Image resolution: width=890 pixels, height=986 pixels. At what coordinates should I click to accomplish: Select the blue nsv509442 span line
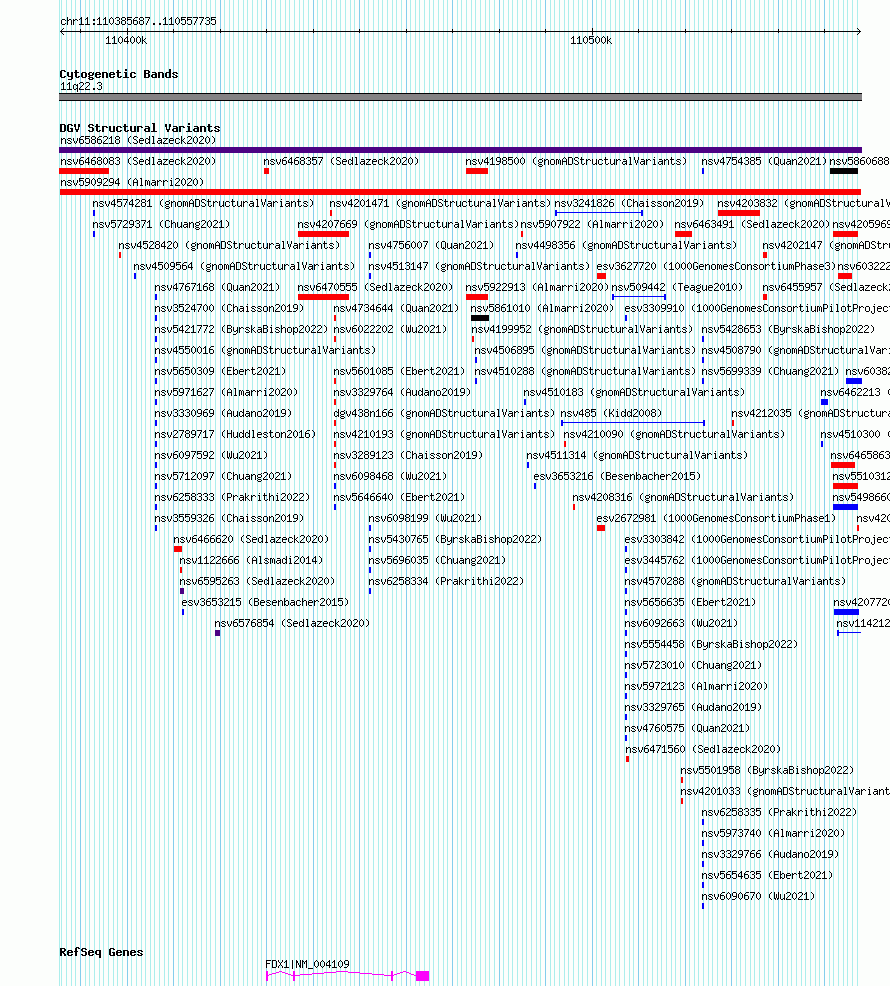(638, 297)
